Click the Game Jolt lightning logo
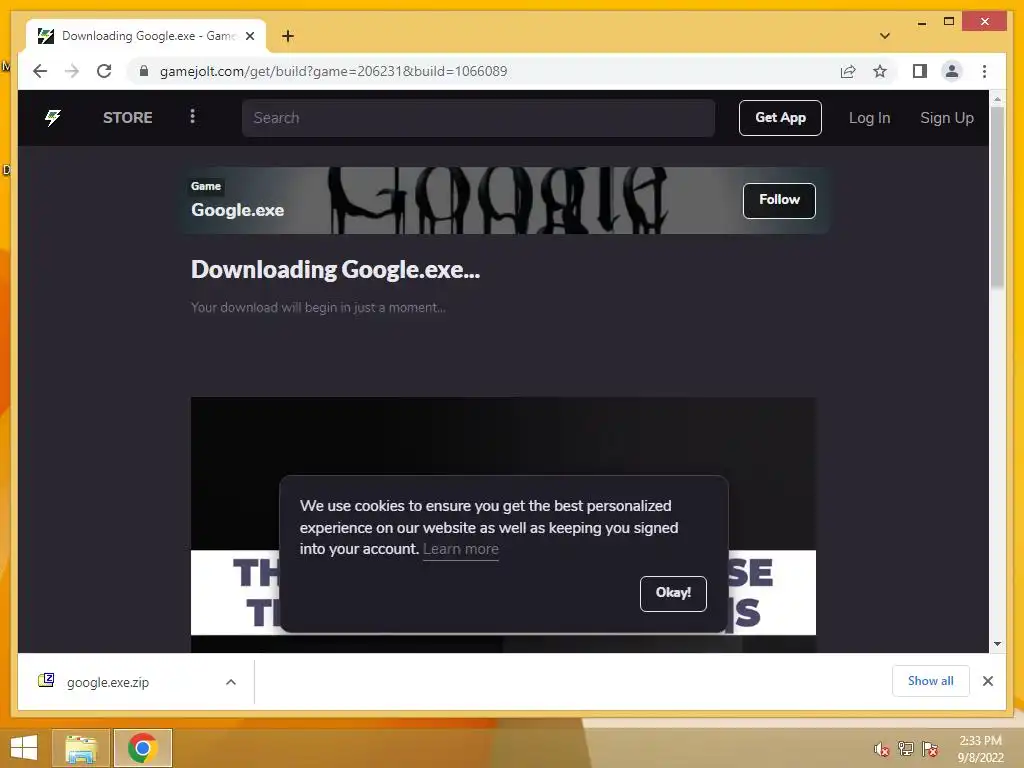1024x768 pixels. pos(53,118)
